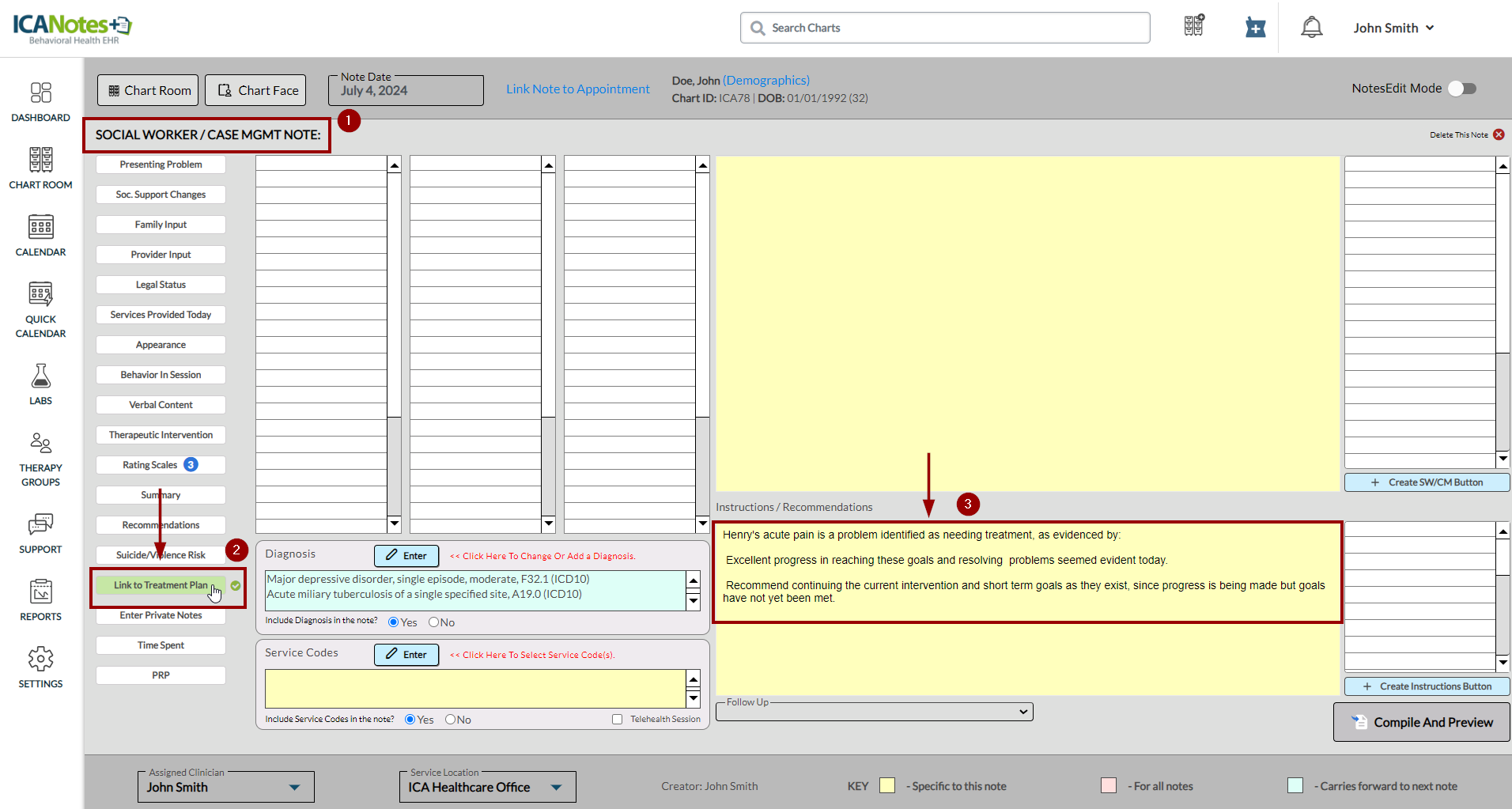Screen dimensions: 1512x809
Task: Select the Therapeutic Intervention section
Action: (161, 435)
